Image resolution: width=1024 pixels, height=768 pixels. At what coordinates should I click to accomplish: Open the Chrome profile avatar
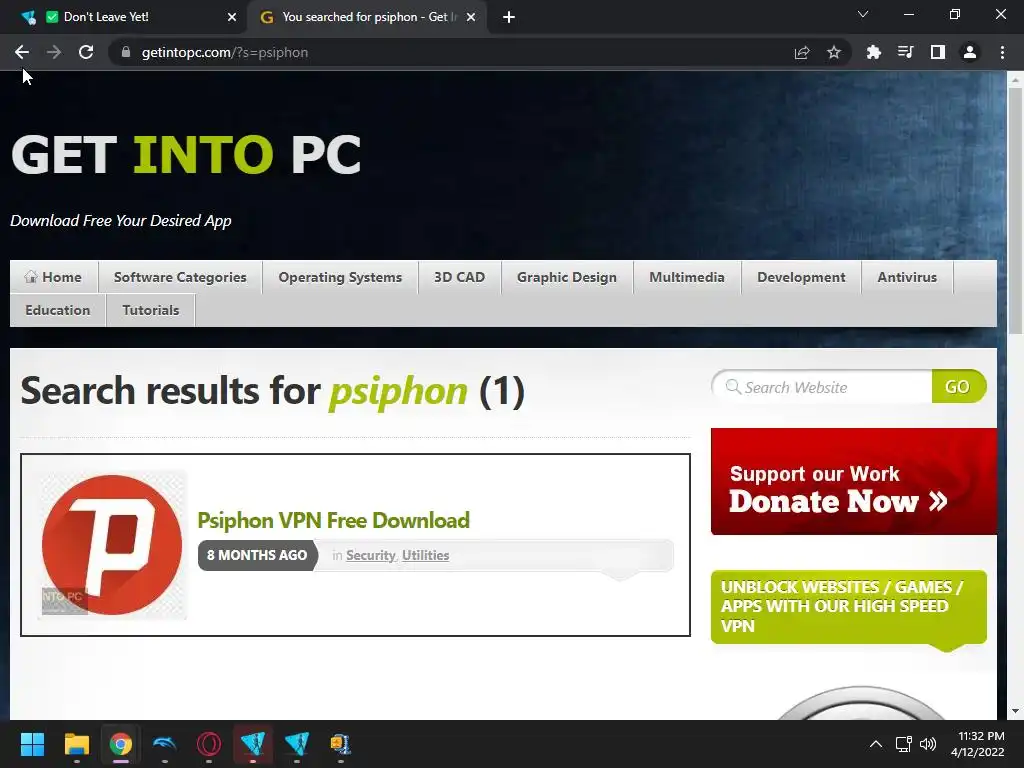(969, 52)
